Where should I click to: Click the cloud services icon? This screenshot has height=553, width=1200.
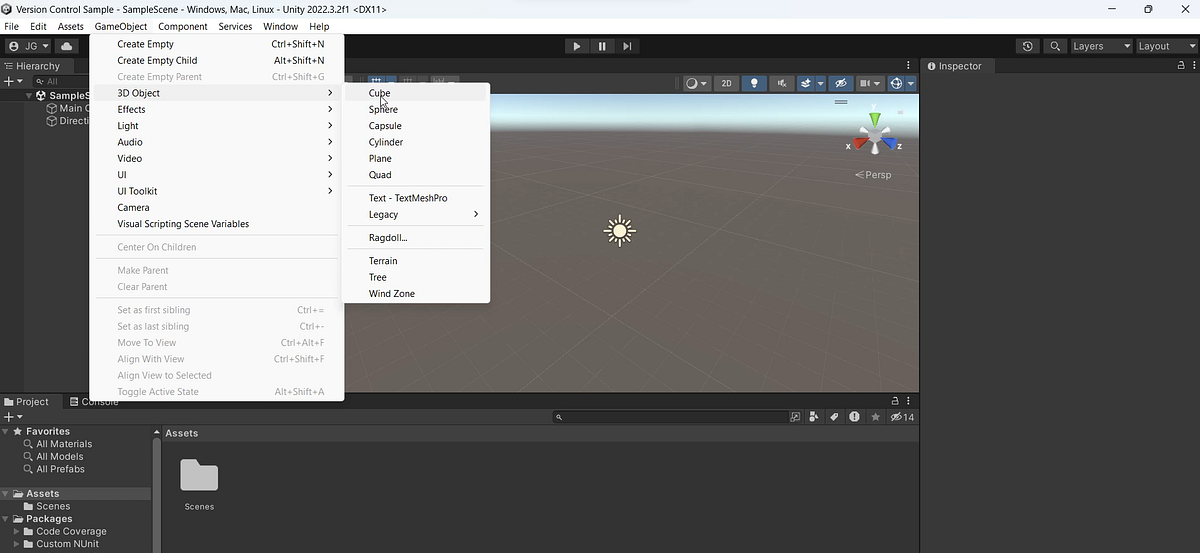66,46
